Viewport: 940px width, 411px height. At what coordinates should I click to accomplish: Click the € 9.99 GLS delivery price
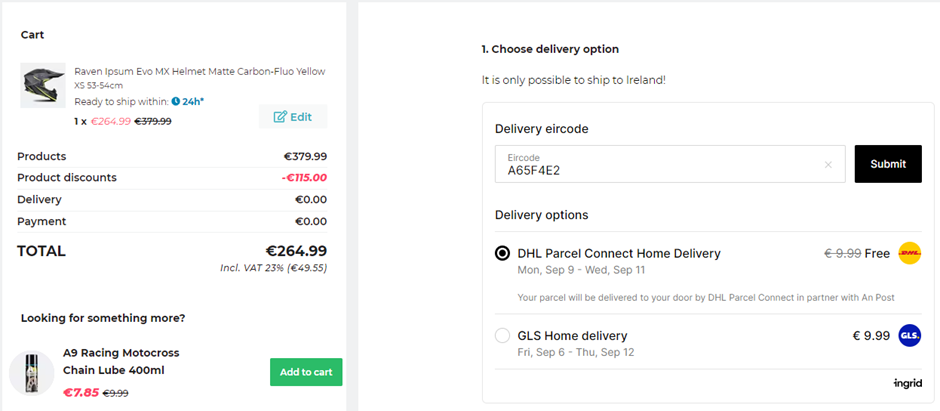[x=865, y=336]
